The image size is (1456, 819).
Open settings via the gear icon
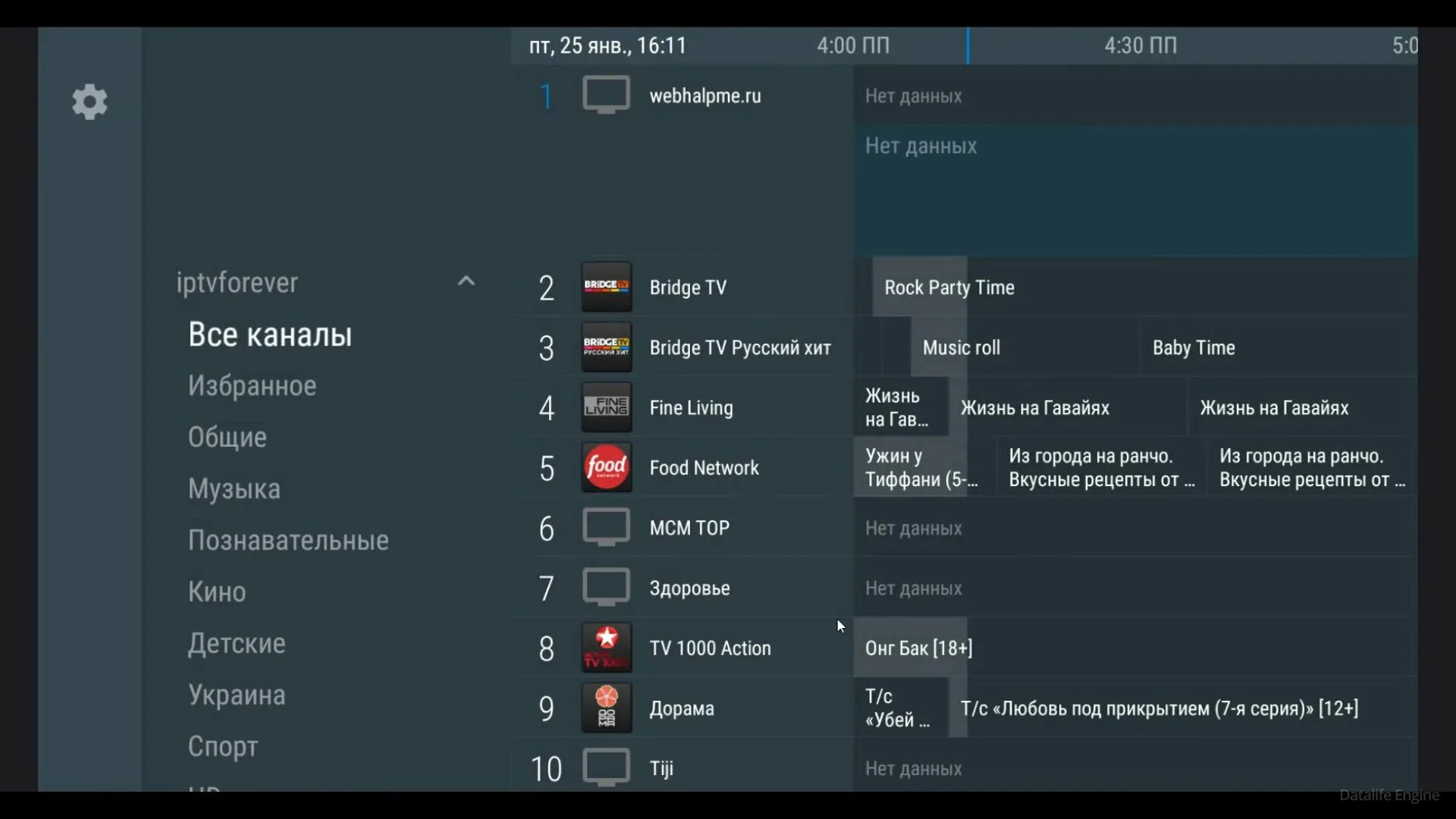pos(89,102)
